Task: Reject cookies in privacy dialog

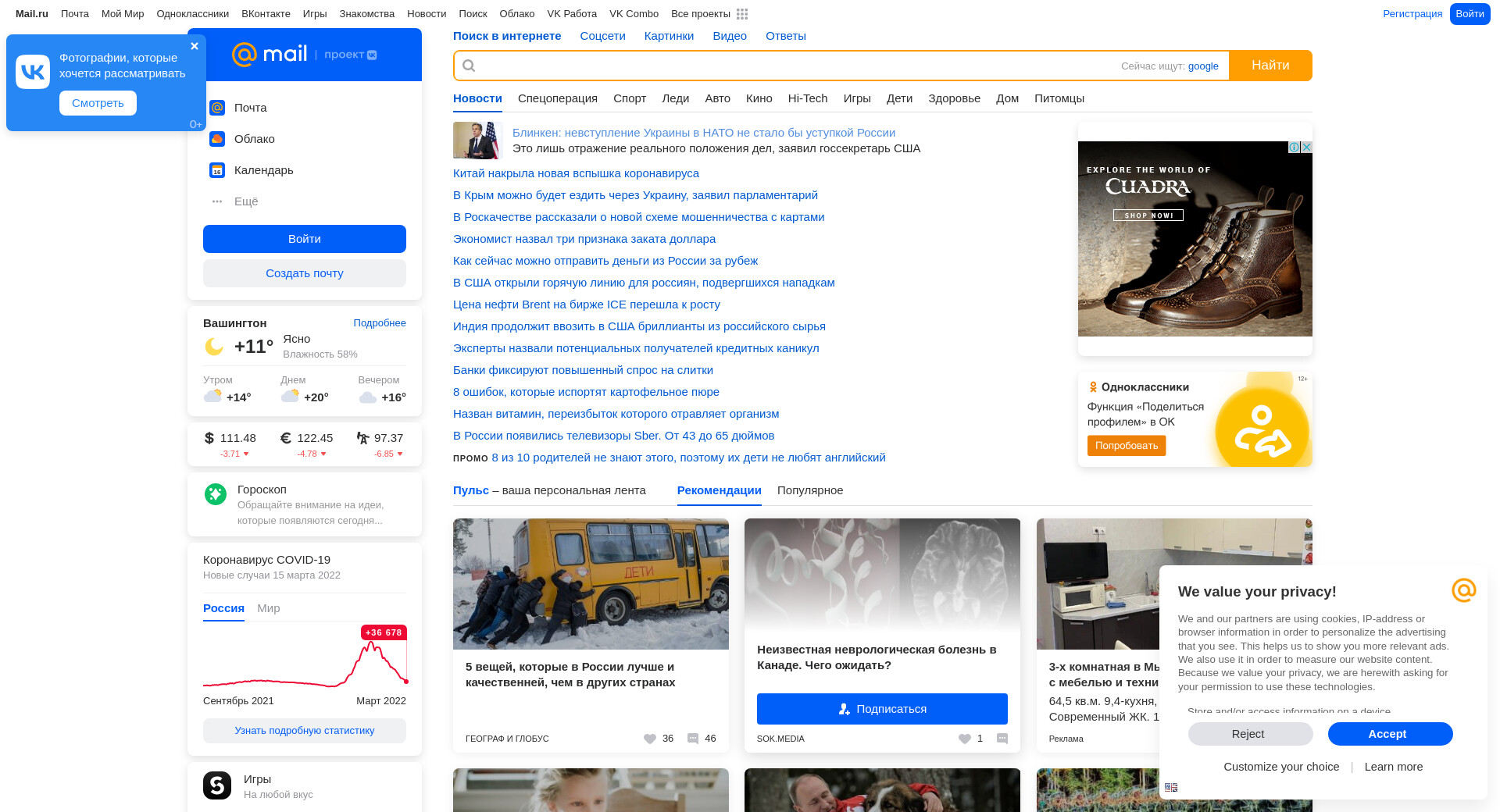Action: tap(1250, 734)
